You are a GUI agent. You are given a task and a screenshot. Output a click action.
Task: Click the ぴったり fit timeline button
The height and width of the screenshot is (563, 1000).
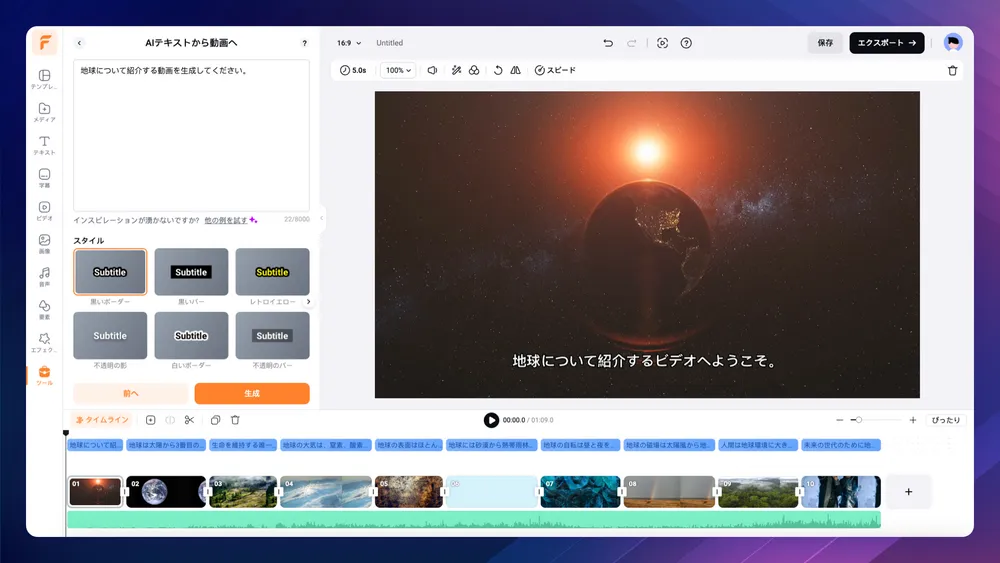945,420
